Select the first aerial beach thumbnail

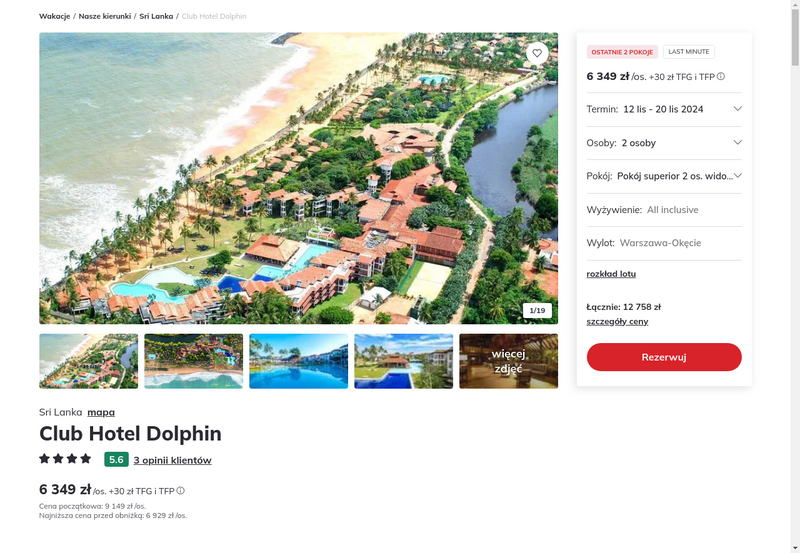[x=89, y=361]
